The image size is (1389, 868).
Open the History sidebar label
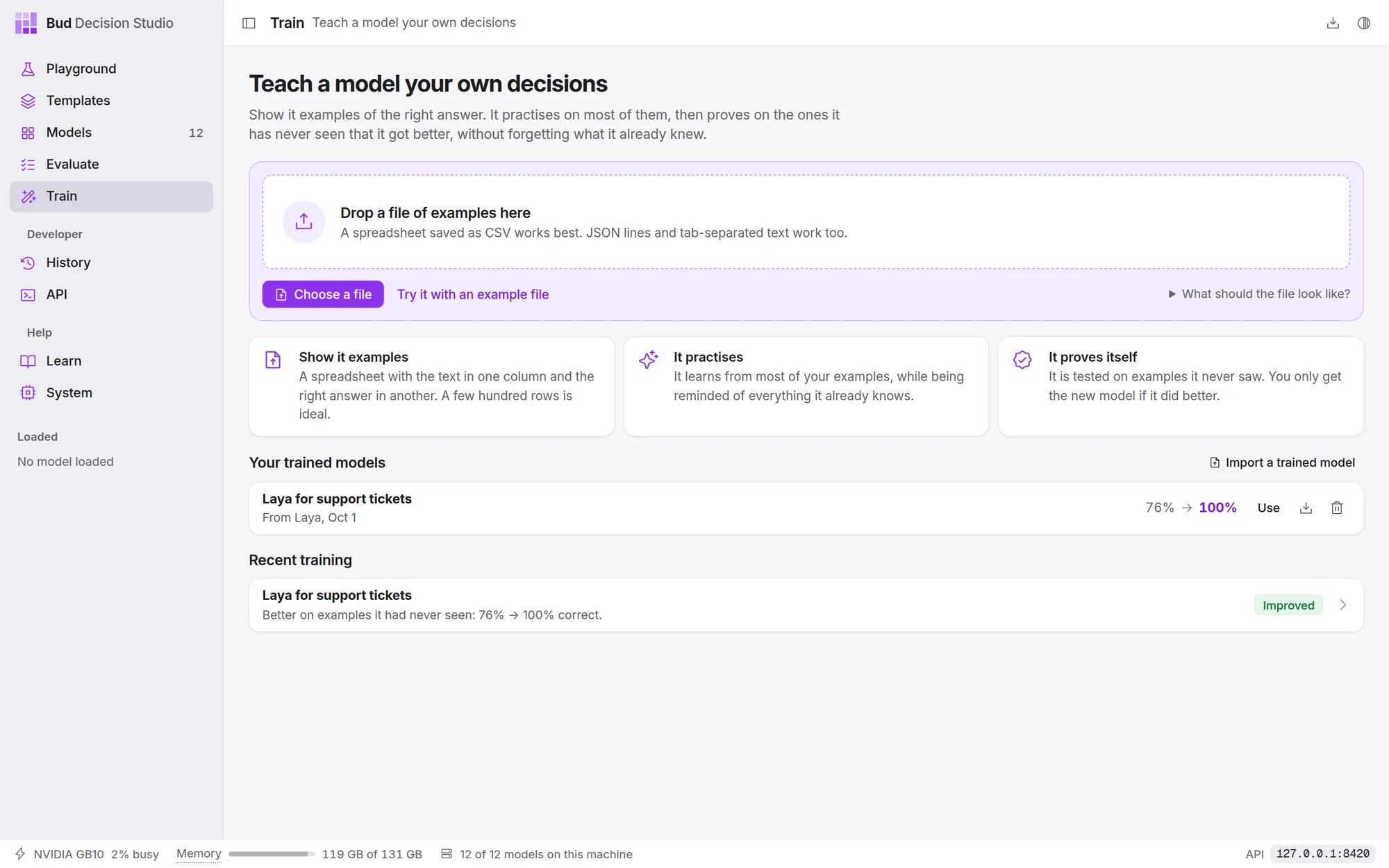pyautogui.click(x=69, y=263)
